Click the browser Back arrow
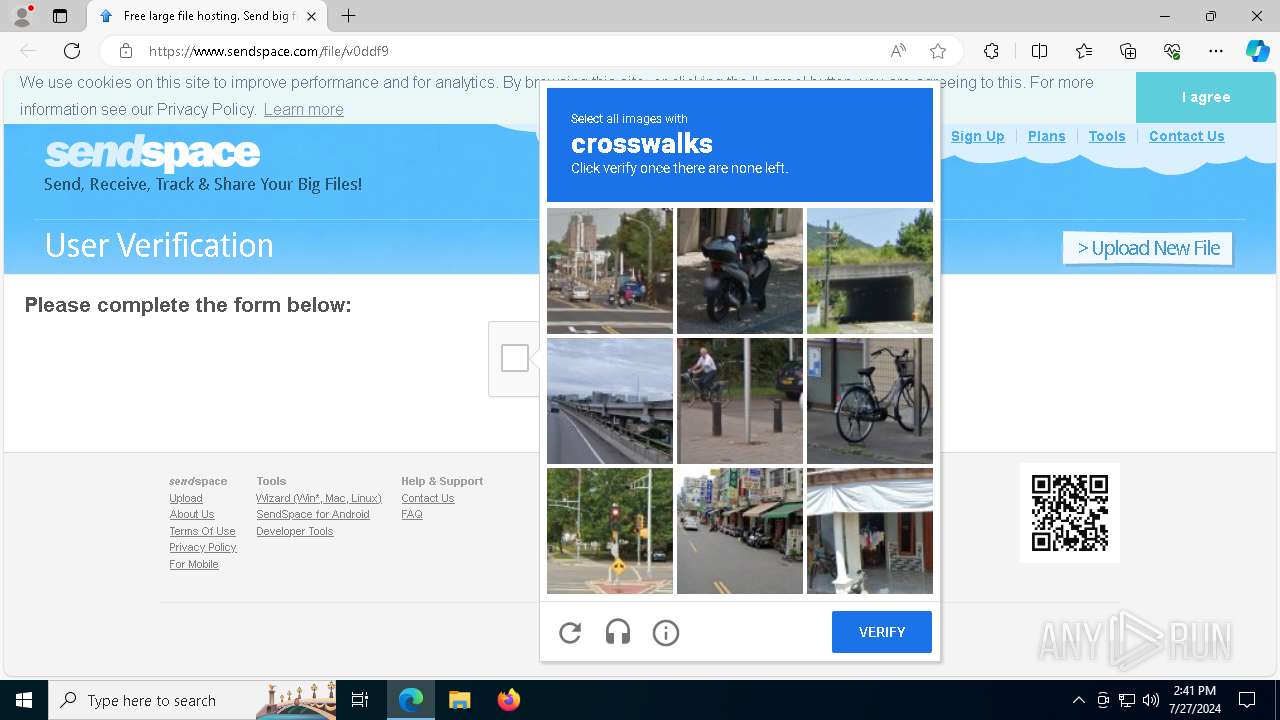The width and height of the screenshot is (1280, 720). [x=28, y=51]
